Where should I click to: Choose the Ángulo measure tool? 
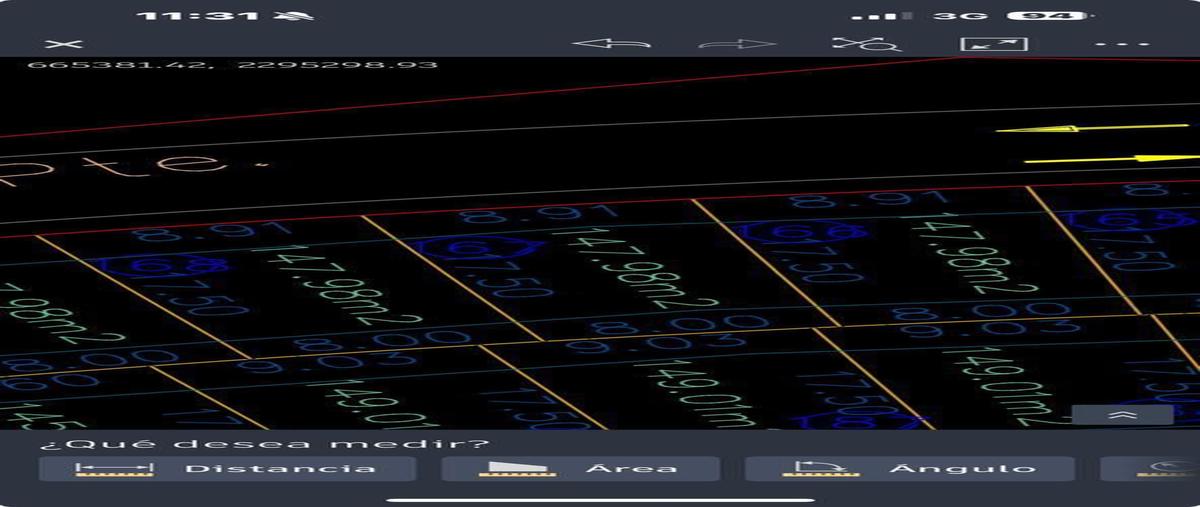click(909, 469)
